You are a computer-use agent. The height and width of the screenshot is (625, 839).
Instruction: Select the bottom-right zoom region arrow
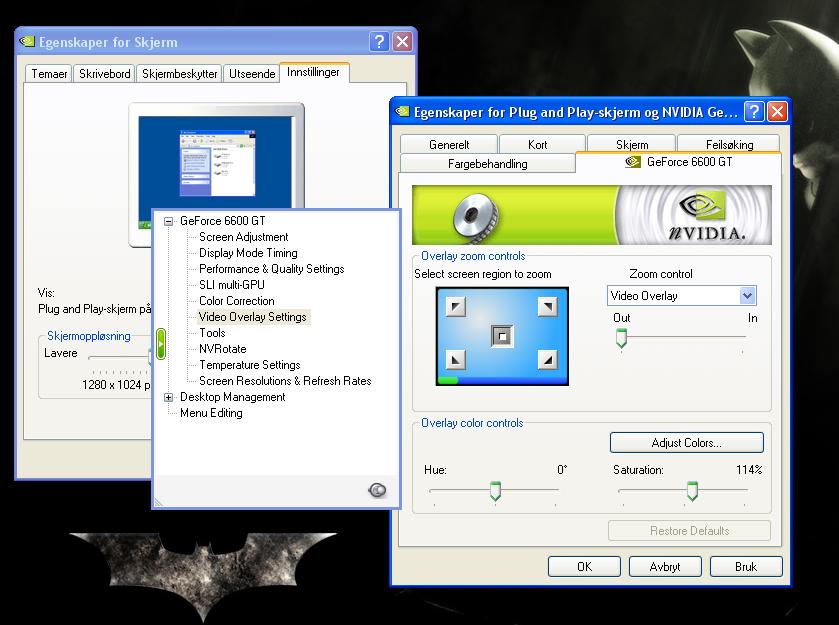547,360
